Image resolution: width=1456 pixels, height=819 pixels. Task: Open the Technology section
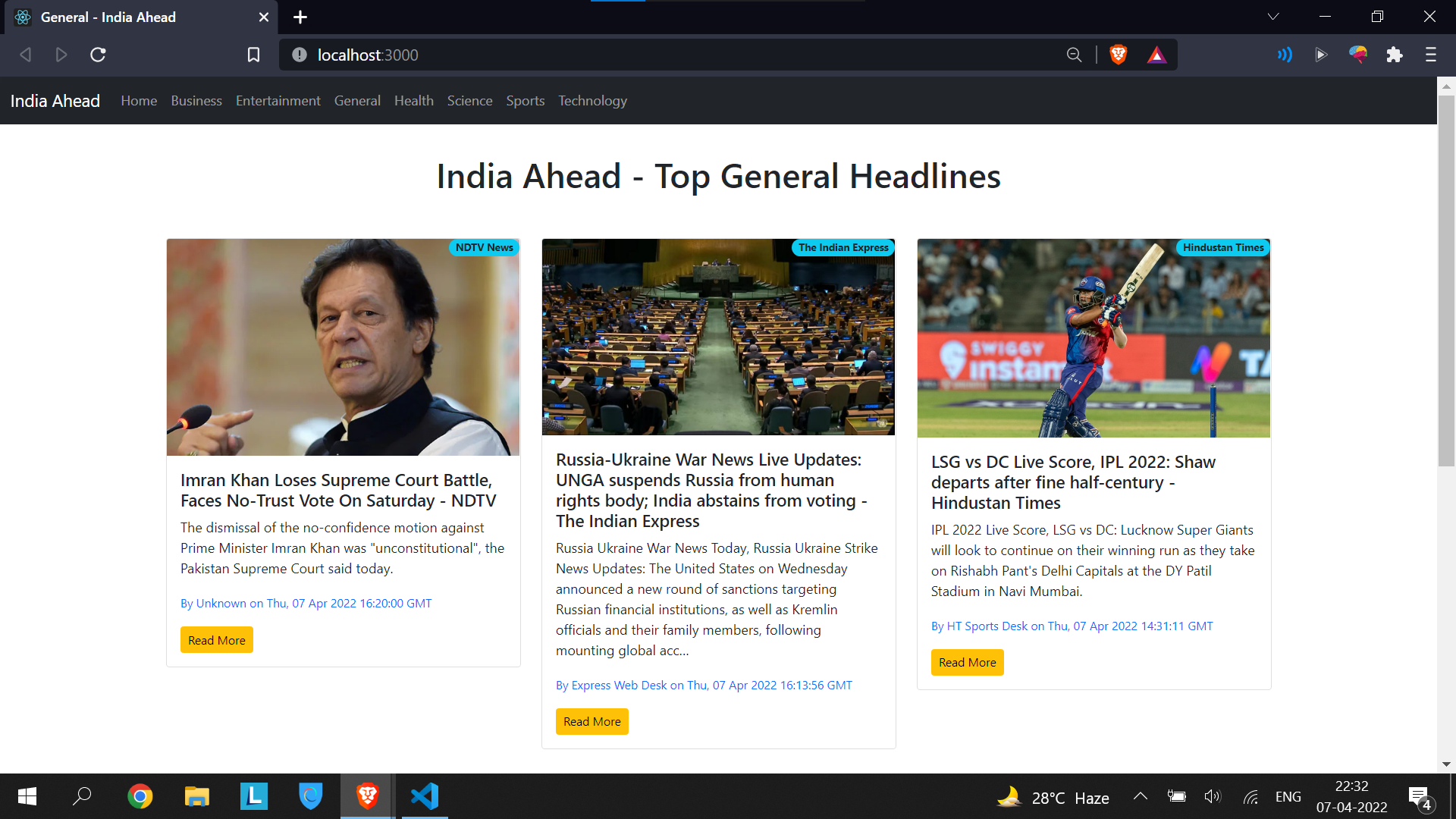pos(592,100)
